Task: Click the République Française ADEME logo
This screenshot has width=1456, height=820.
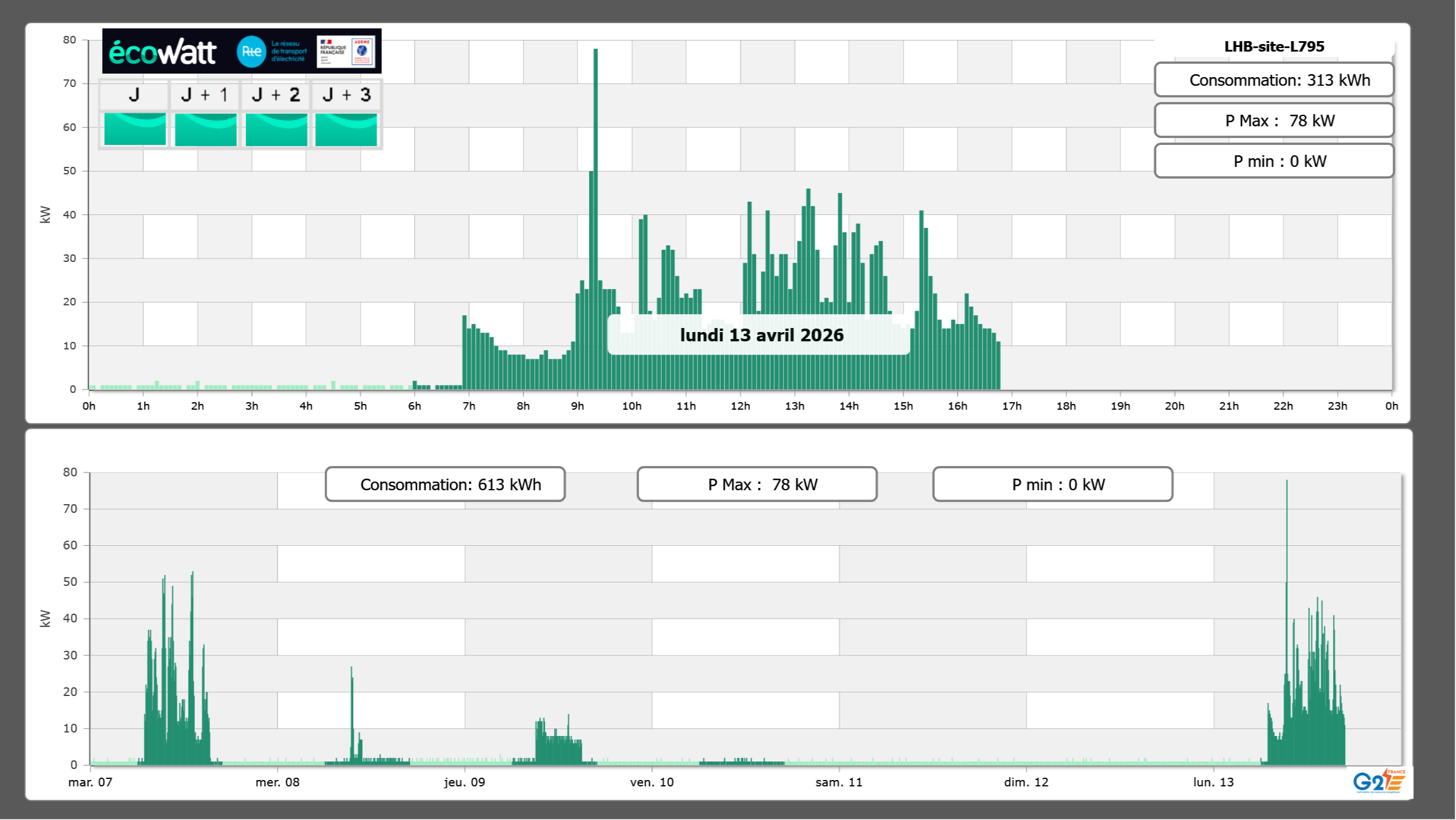Action: pos(346,51)
